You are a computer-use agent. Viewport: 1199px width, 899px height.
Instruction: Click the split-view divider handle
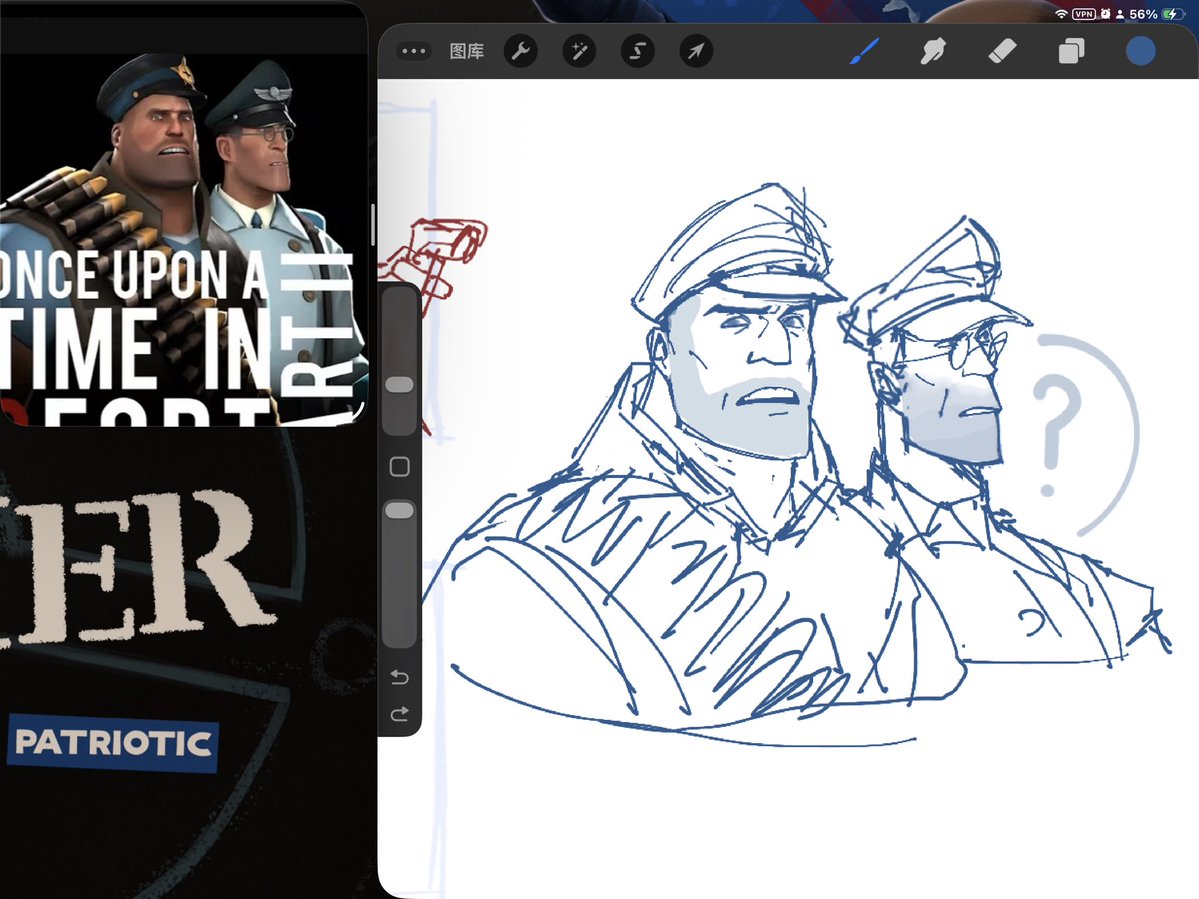[372, 225]
